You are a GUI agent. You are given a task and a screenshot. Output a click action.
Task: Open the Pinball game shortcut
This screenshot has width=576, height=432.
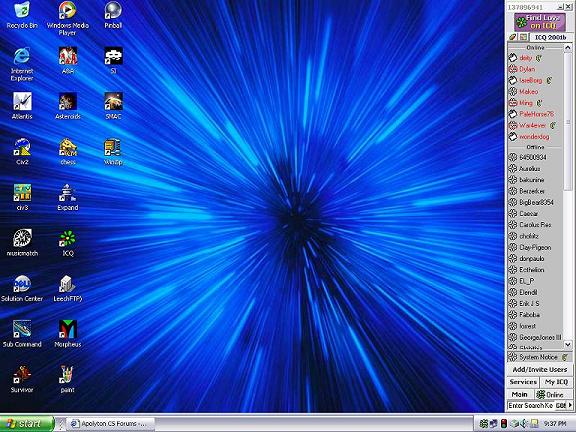click(113, 15)
